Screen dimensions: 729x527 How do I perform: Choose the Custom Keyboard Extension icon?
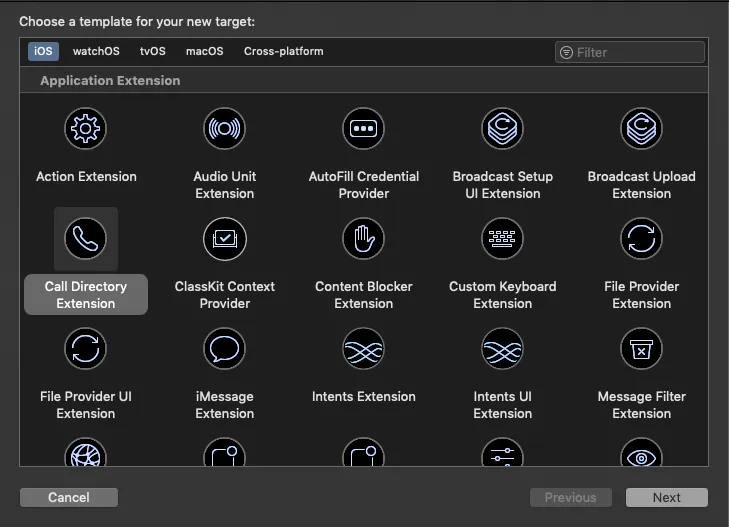coord(502,239)
